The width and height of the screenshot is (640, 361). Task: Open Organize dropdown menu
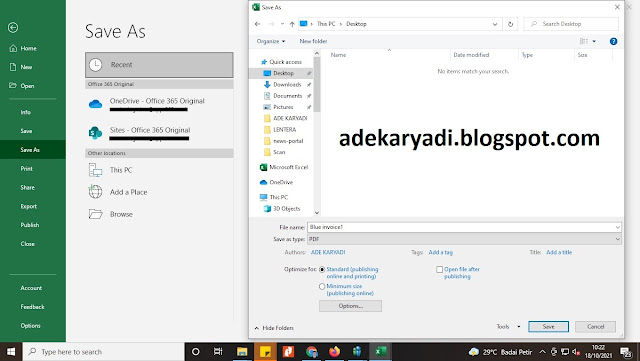coord(271,41)
